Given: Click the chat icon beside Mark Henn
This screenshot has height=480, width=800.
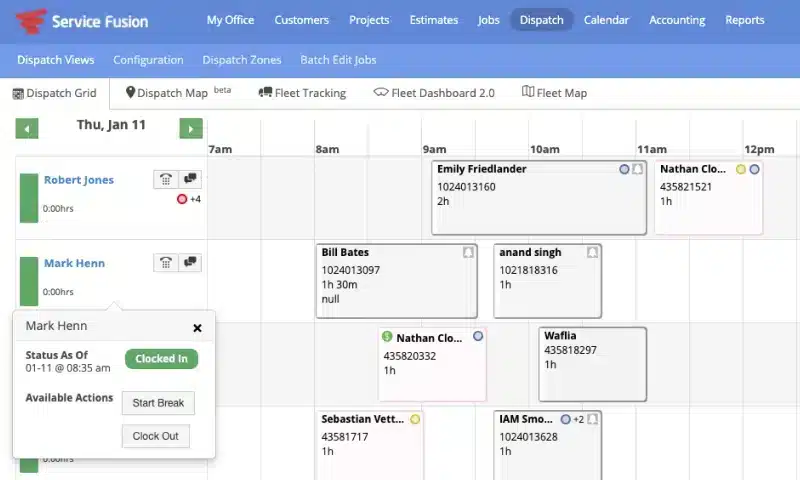Looking at the screenshot, I should 190,262.
